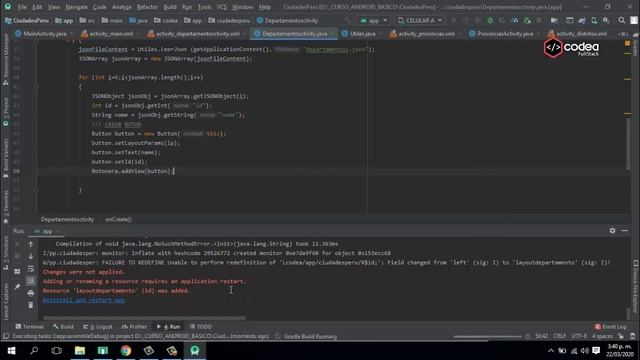Show hidden editor tabs list
The image size is (640, 360).
622,34
